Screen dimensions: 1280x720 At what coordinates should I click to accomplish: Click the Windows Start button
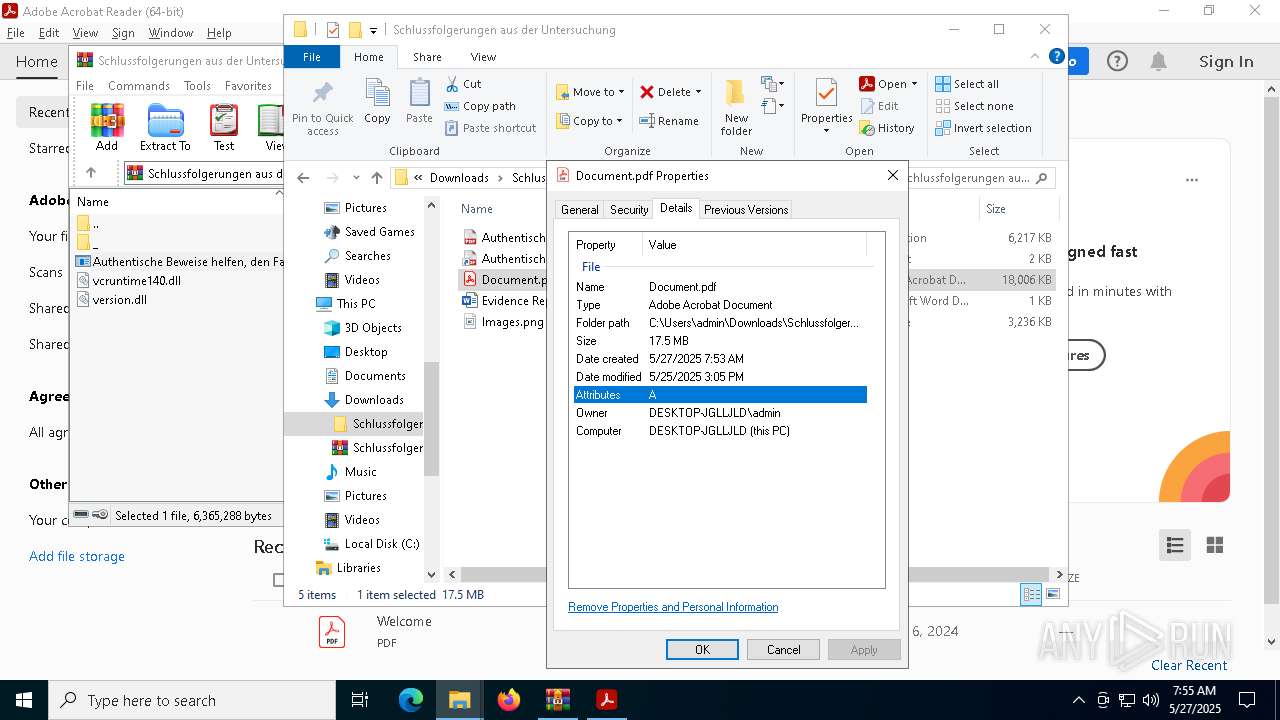tap(24, 700)
